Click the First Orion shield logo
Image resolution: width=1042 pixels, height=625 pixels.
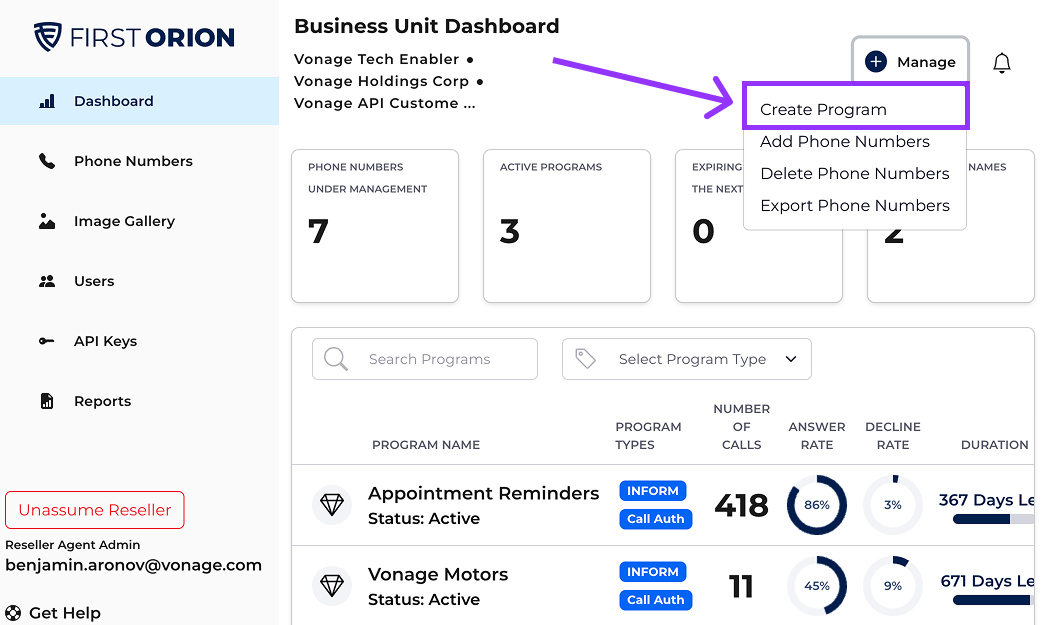tap(48, 37)
